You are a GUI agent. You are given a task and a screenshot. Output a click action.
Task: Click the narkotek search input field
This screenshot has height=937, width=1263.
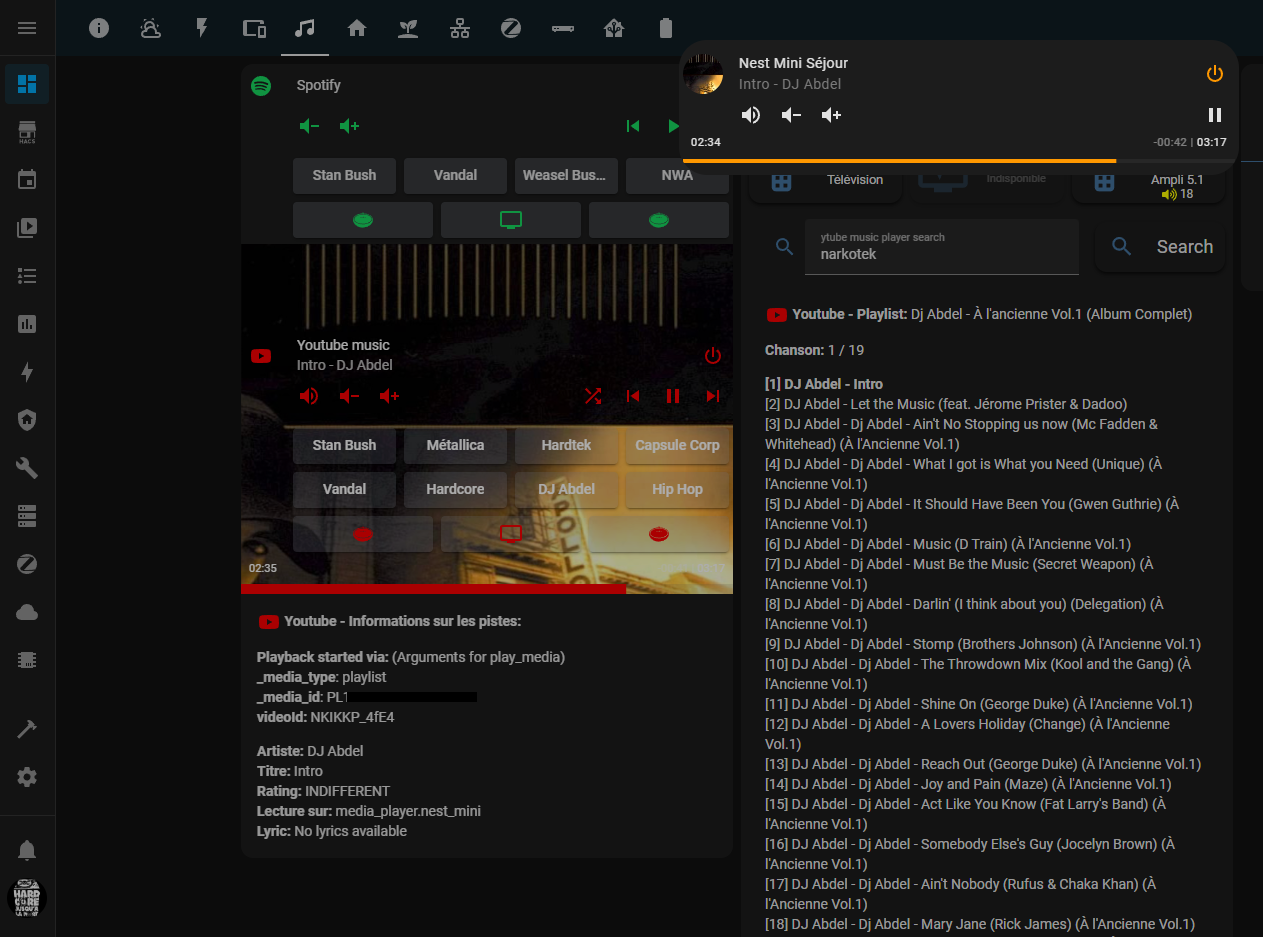[x=941, y=254]
